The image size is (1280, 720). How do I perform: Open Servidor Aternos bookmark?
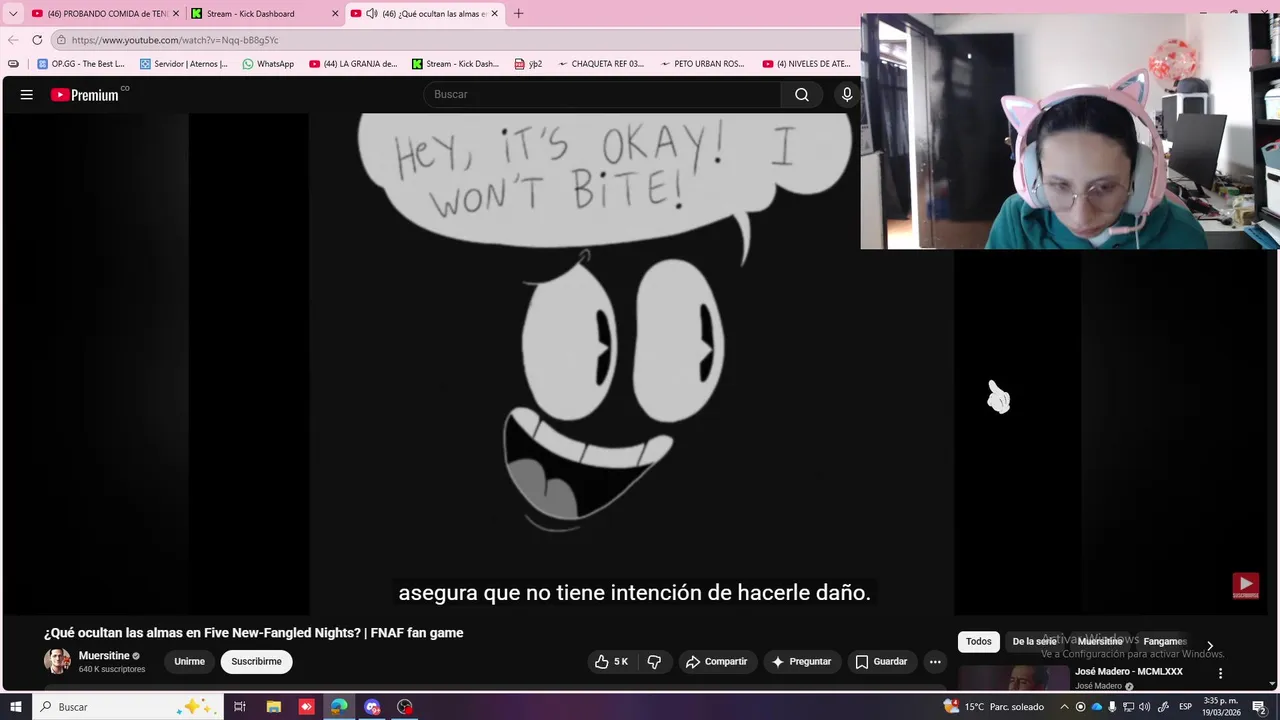pos(184,64)
